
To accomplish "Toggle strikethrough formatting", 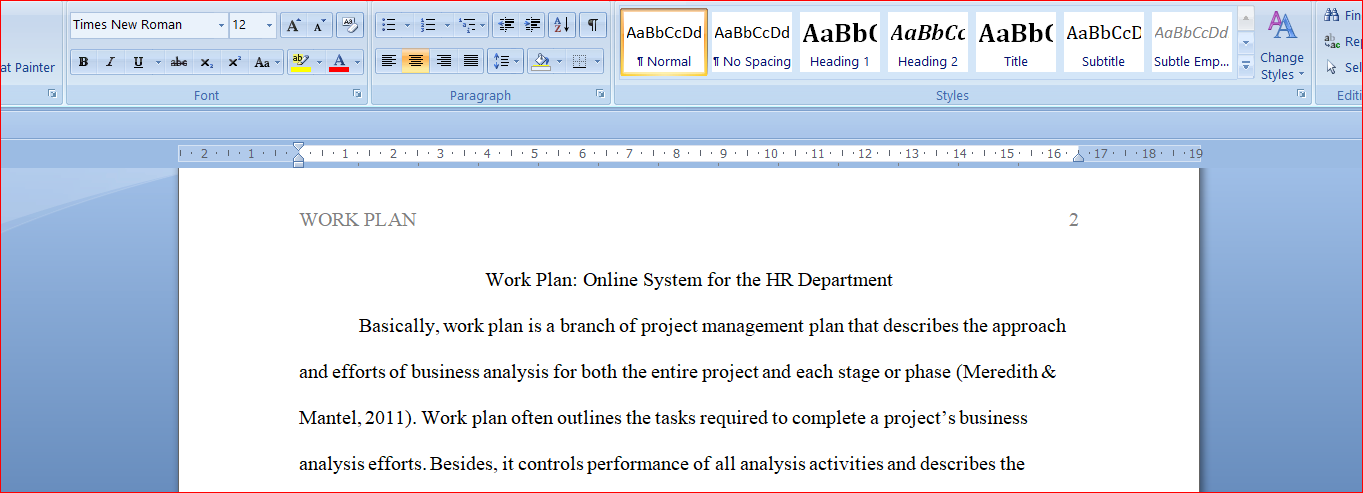I will (179, 62).
